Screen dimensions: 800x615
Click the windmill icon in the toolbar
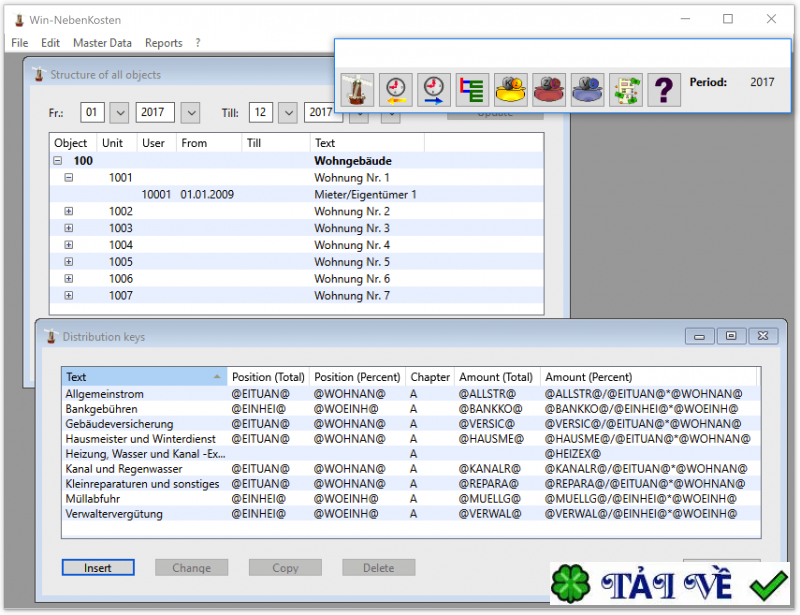tap(357, 90)
